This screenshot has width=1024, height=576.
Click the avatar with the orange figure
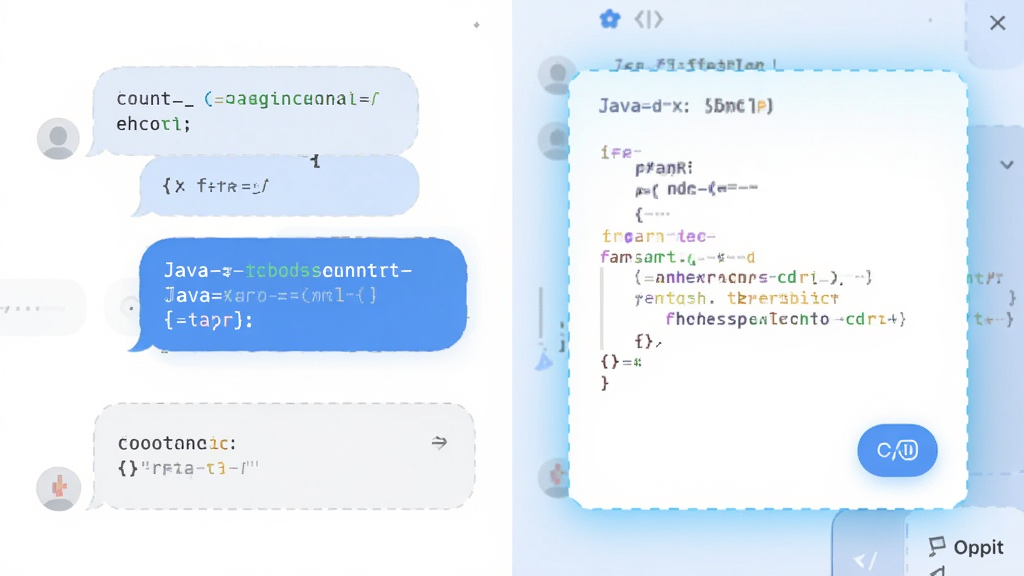[59, 488]
